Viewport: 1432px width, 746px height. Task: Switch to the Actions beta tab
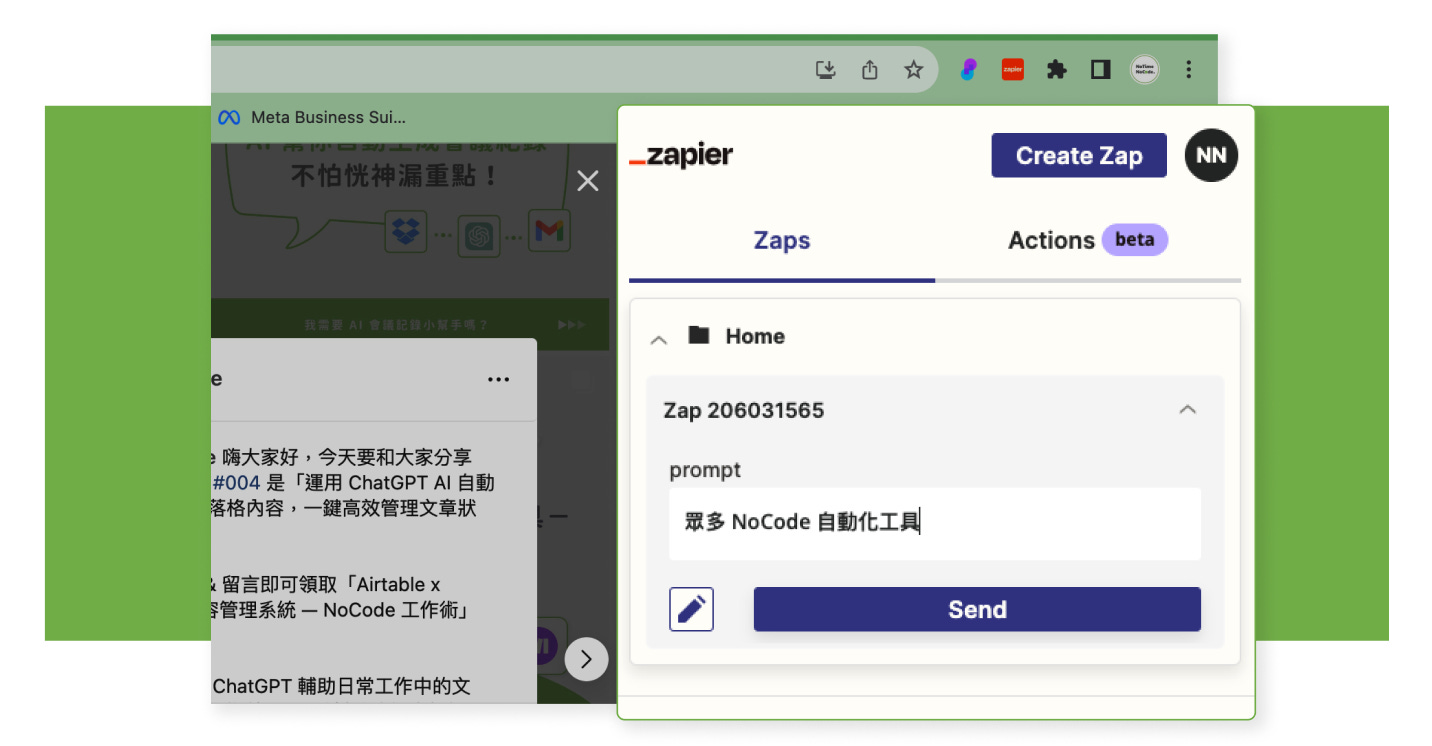1088,240
